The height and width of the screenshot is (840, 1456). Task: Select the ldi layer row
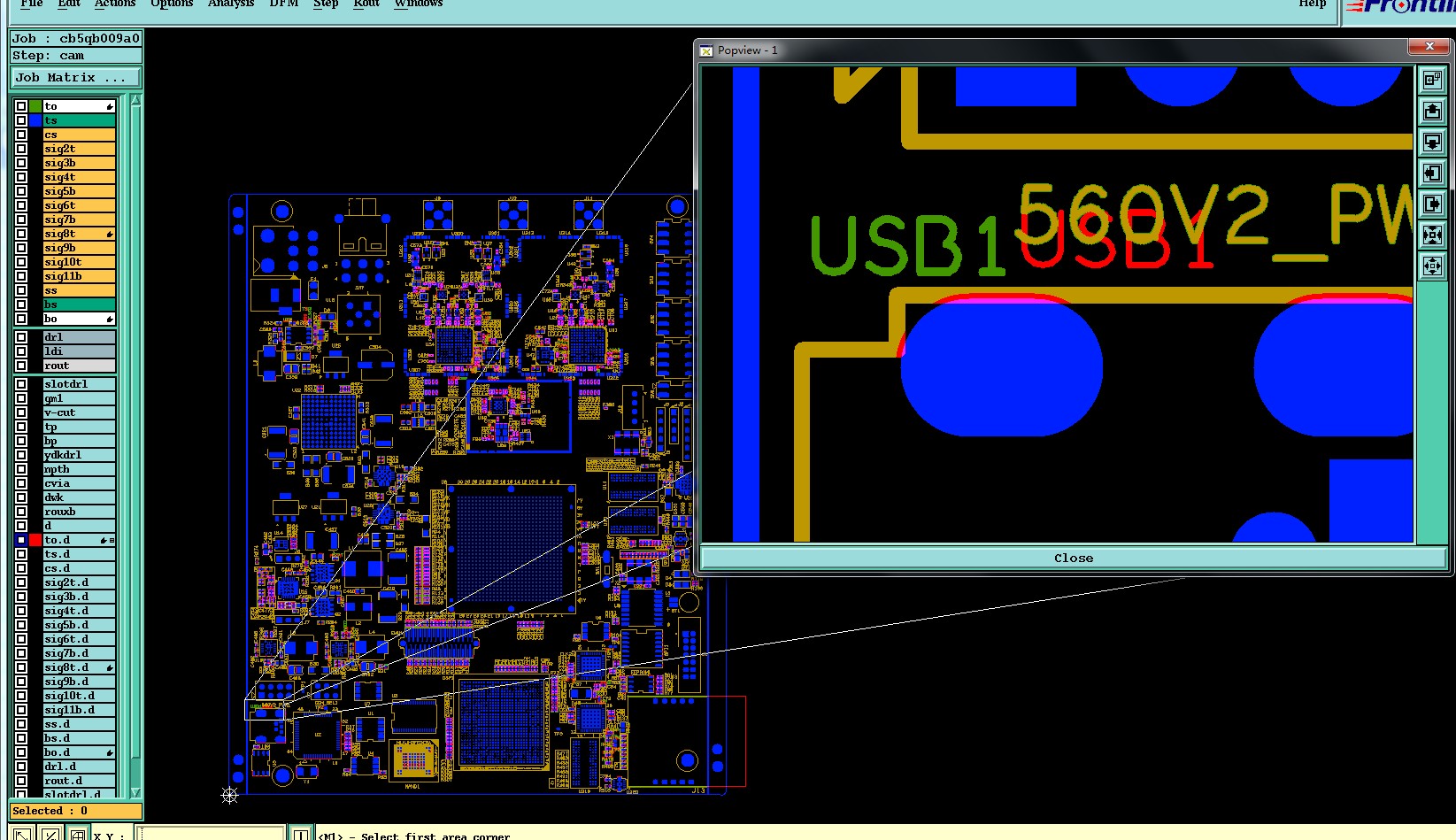[80, 351]
